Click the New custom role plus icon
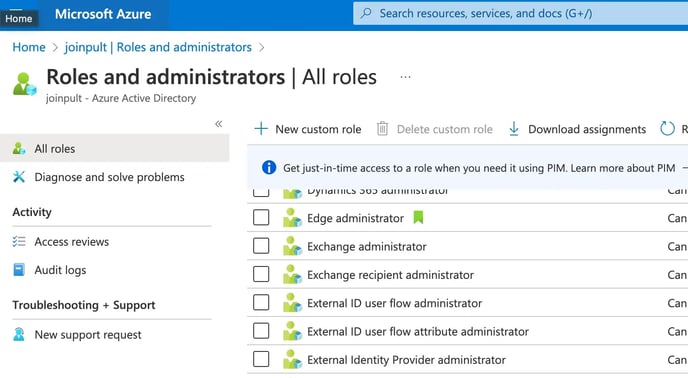The width and height of the screenshot is (688, 378). [x=261, y=129]
